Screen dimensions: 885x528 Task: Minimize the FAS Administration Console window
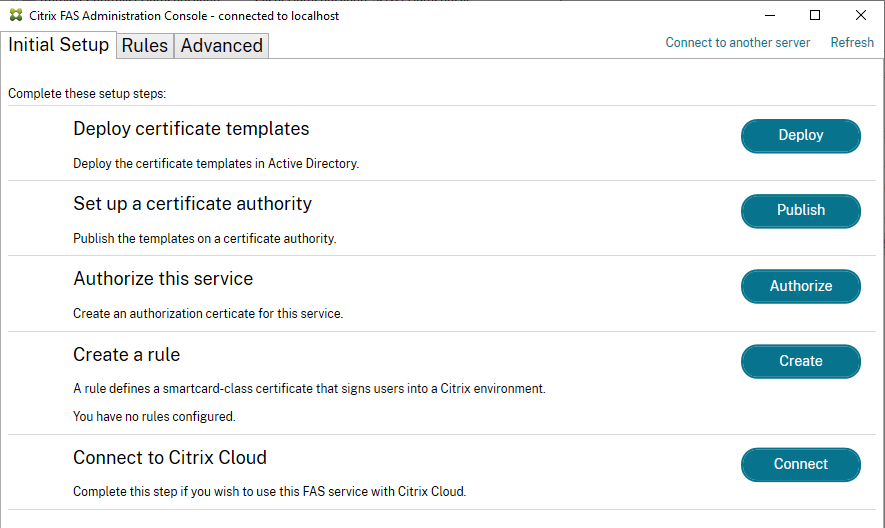770,15
